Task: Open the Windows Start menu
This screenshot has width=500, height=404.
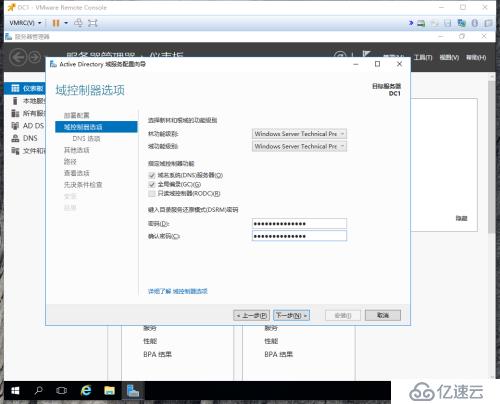Action: (x=15, y=390)
